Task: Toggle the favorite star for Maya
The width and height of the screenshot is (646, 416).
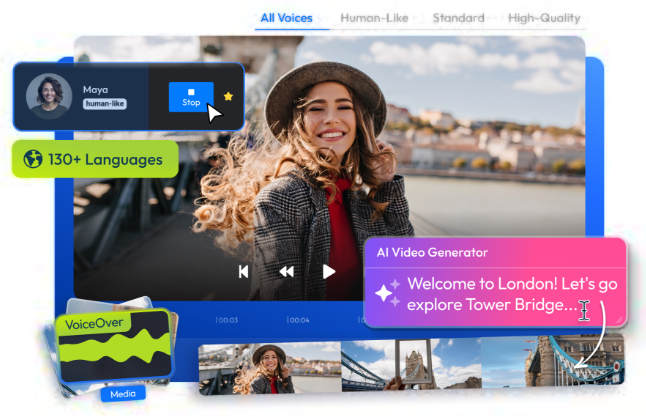Action: (228, 96)
